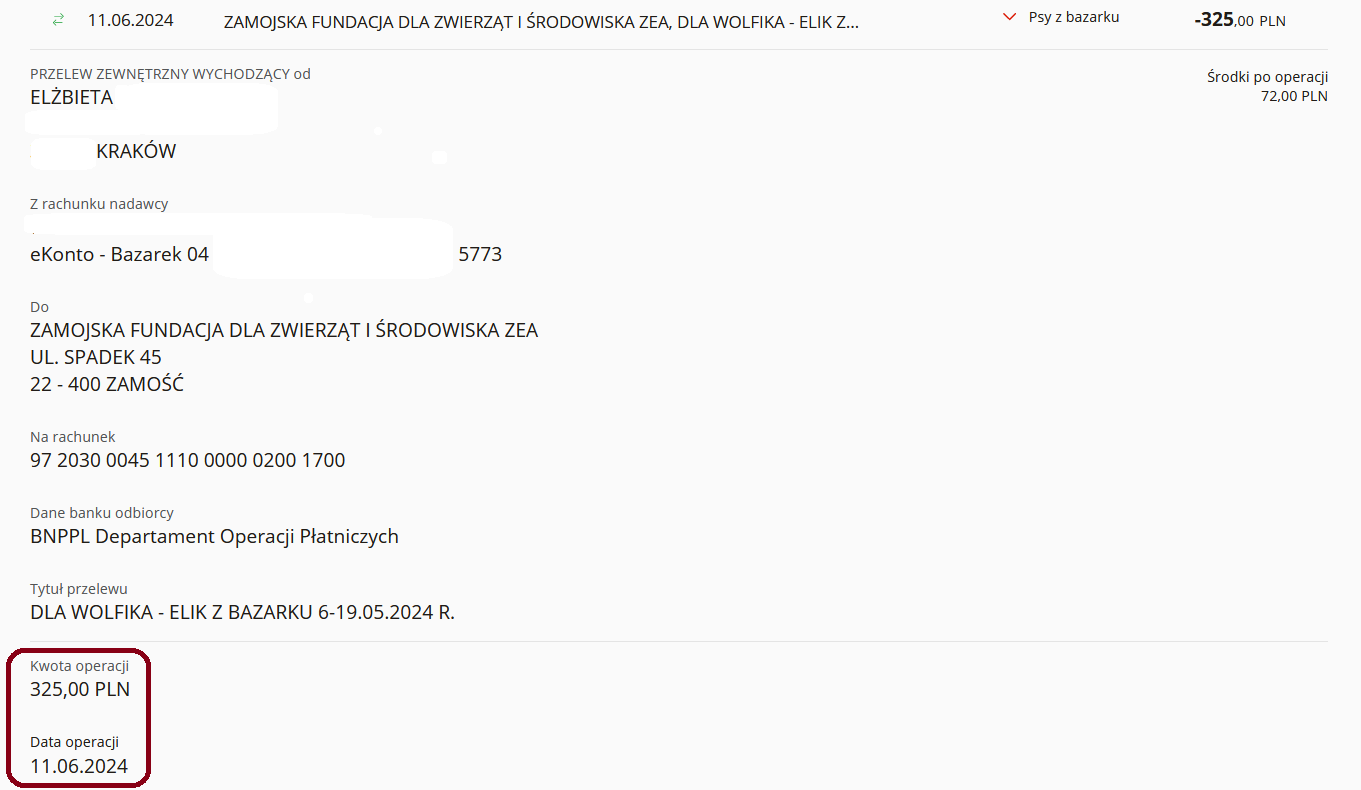Click the sender city KRAKÓW
Image resolution: width=1361 pixels, height=790 pixels.
(x=136, y=152)
